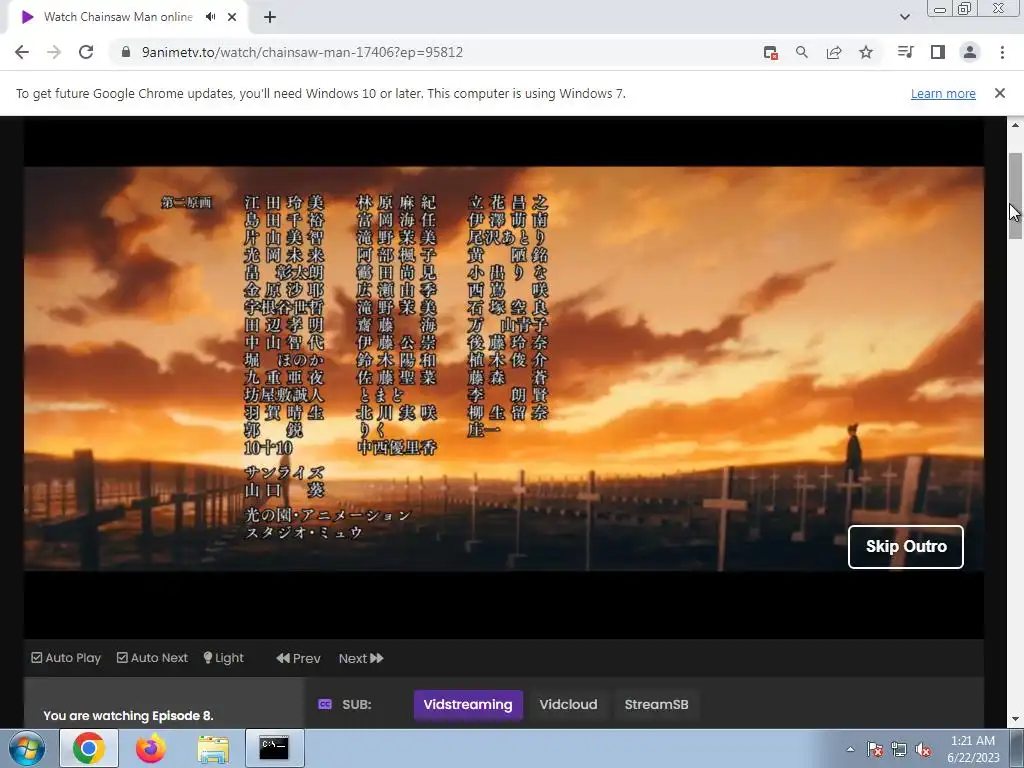The height and width of the screenshot is (768, 1024).
Task: Bookmark this page with the star icon
Action: coord(866,52)
